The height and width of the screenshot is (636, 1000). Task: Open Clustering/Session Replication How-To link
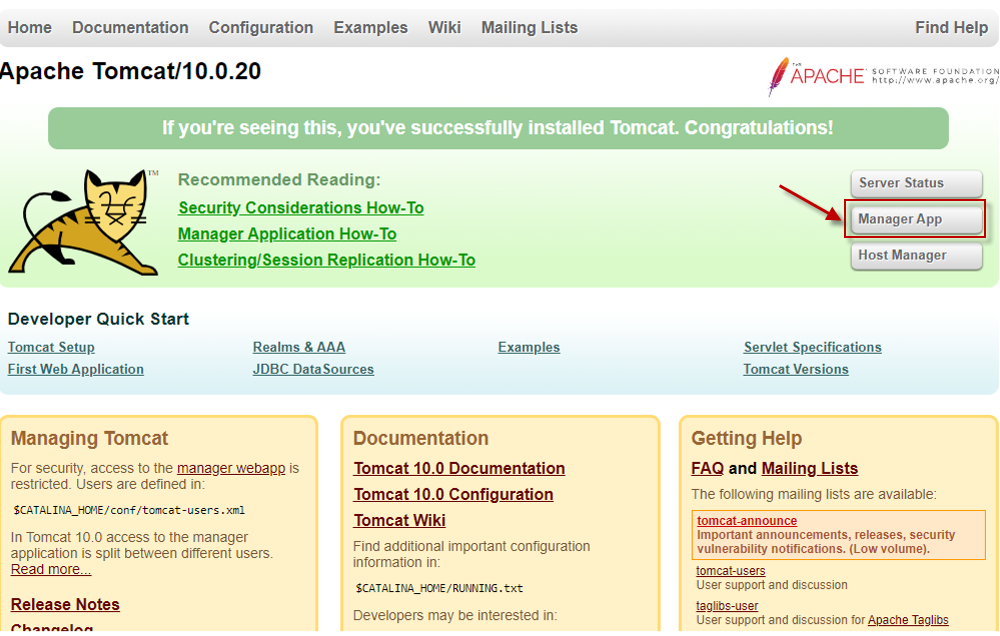click(327, 260)
